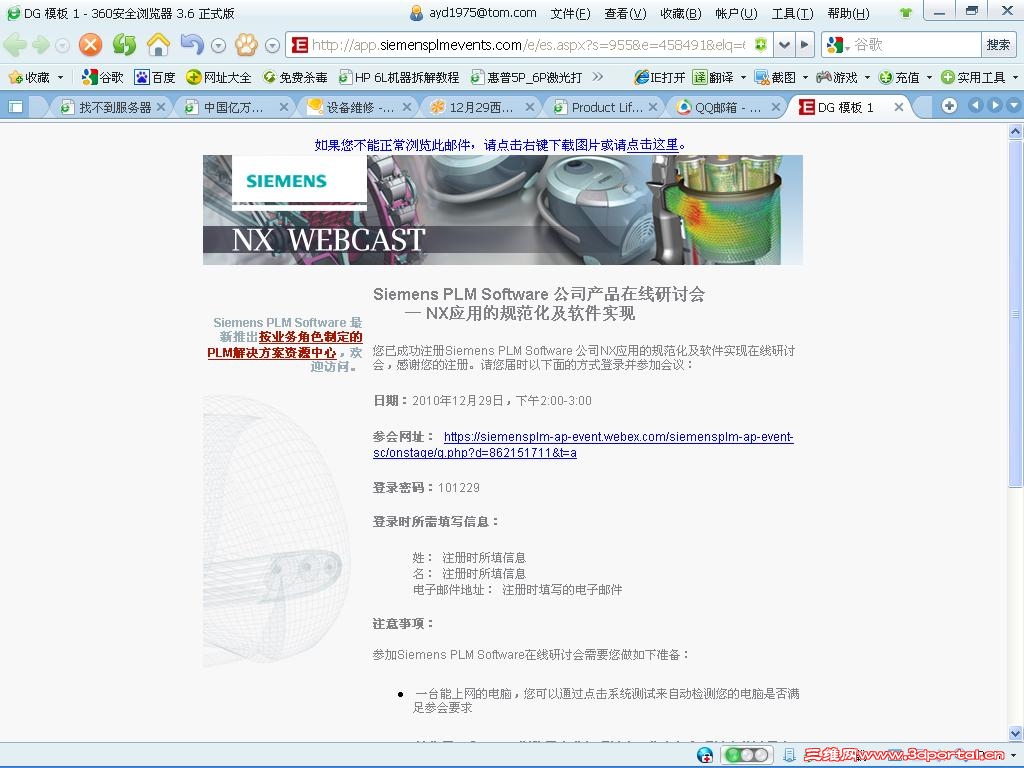This screenshot has width=1024, height=768.
Task: Open the 文件(F) menu
Action: (x=570, y=13)
